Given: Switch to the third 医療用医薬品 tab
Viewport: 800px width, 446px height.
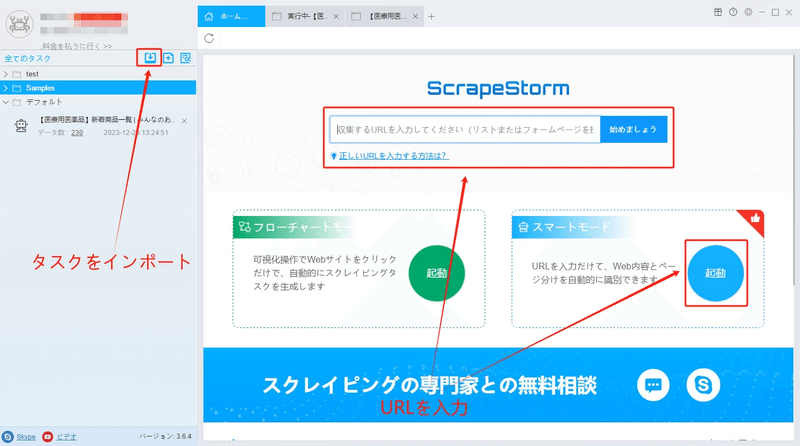Looking at the screenshot, I should pos(385,16).
